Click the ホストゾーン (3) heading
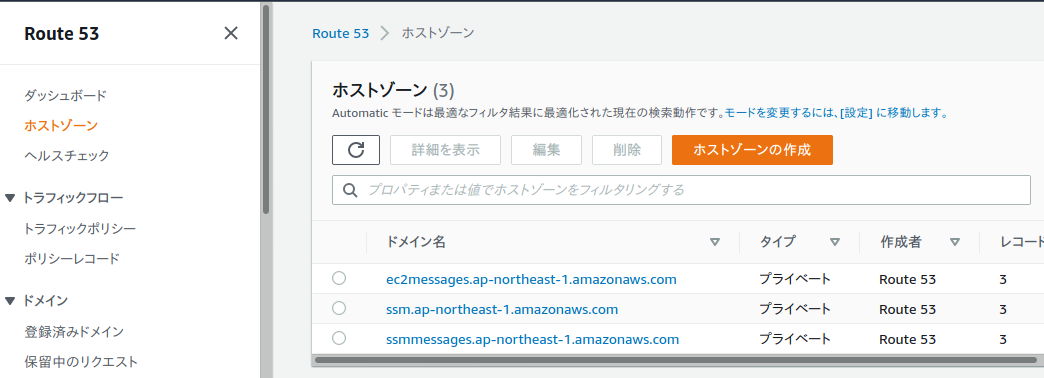Viewport: 1044px width, 378px height. pyautogui.click(x=393, y=90)
